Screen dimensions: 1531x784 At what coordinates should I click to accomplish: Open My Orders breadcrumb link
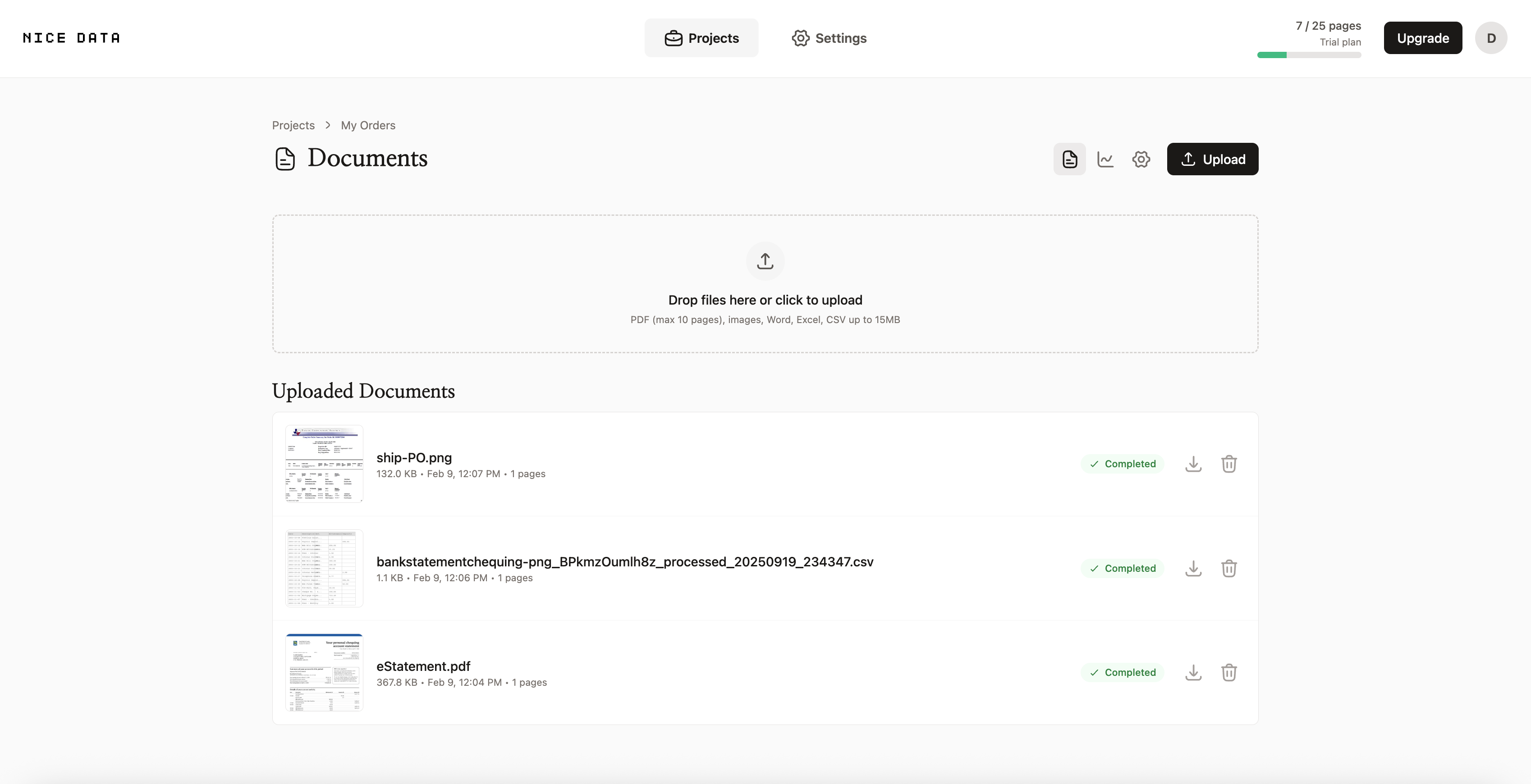coord(368,125)
